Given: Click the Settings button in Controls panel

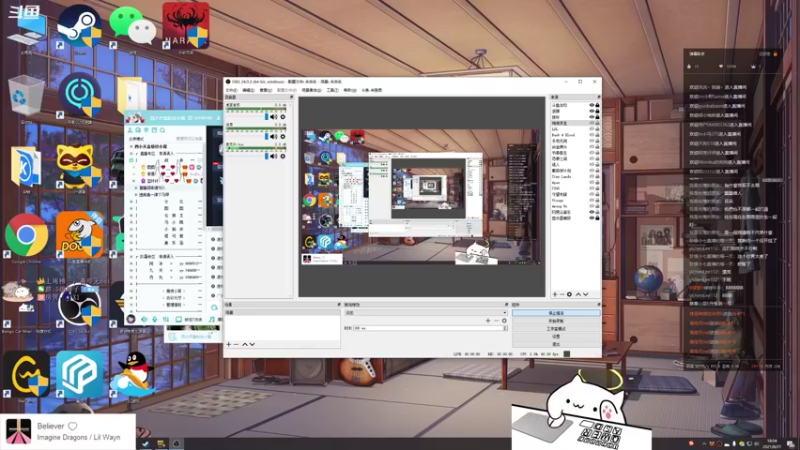Looking at the screenshot, I should (556, 336).
